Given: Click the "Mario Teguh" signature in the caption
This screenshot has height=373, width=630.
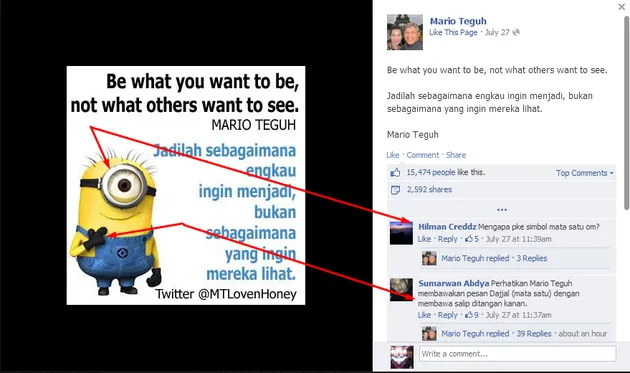Looking at the screenshot, I should point(413,135).
